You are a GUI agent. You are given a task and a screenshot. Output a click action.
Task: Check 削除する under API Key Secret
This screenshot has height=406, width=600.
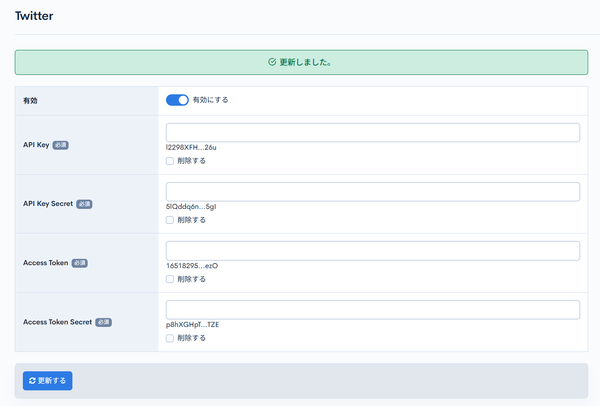170,220
